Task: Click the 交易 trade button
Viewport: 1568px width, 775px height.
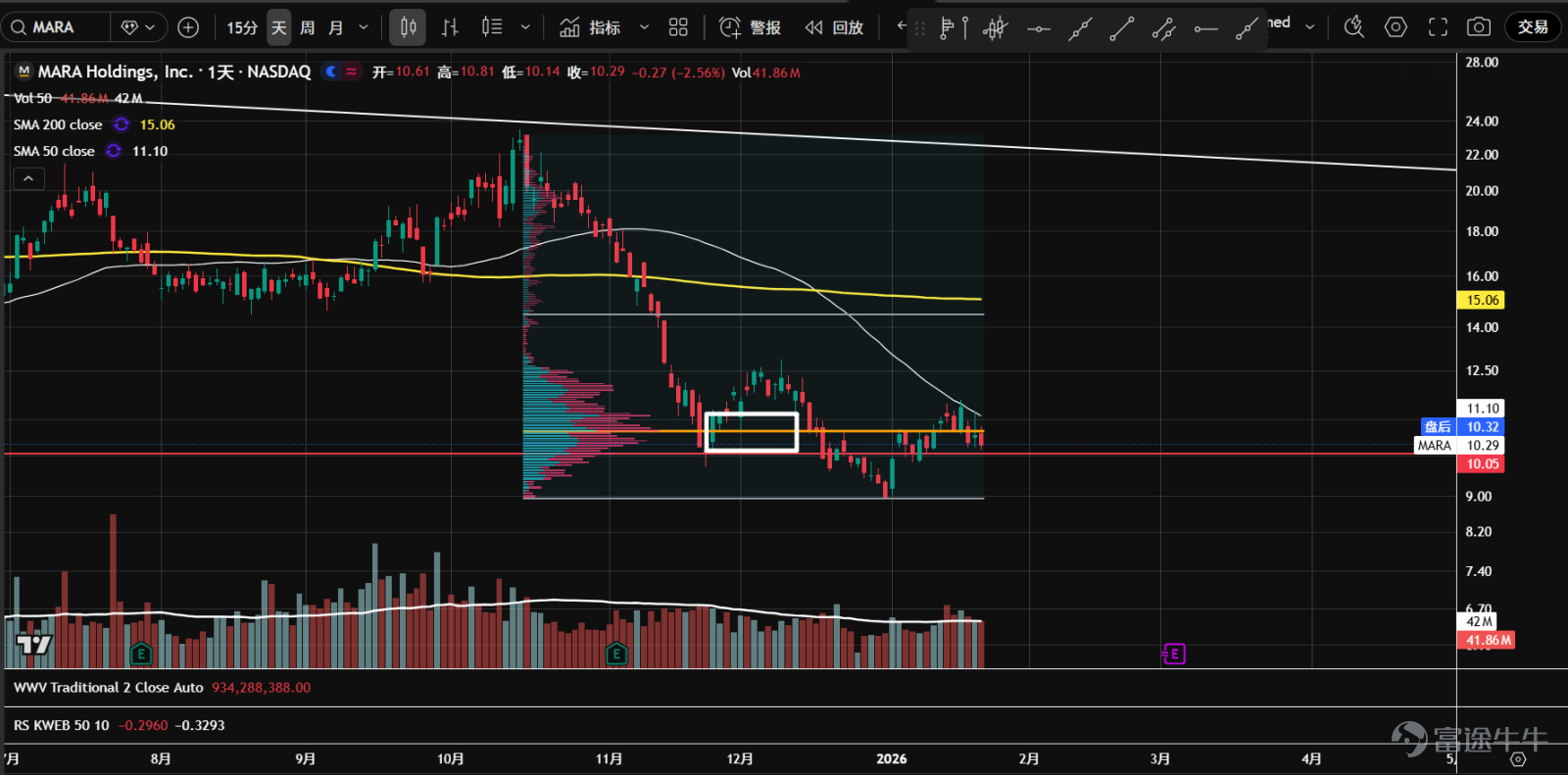Action: [1533, 27]
